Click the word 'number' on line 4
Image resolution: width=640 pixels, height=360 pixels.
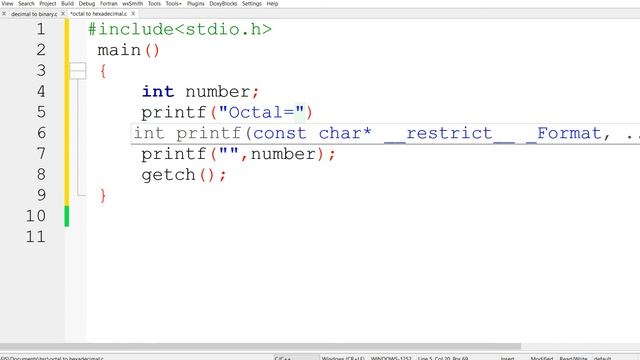click(218, 91)
